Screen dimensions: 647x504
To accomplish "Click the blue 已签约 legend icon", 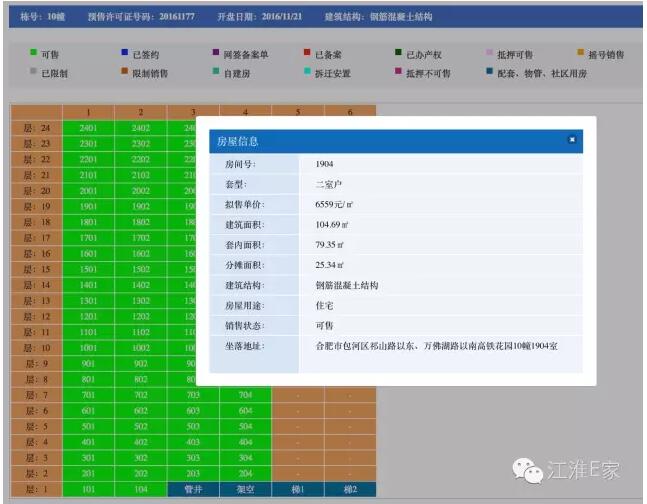I will coord(124,54).
